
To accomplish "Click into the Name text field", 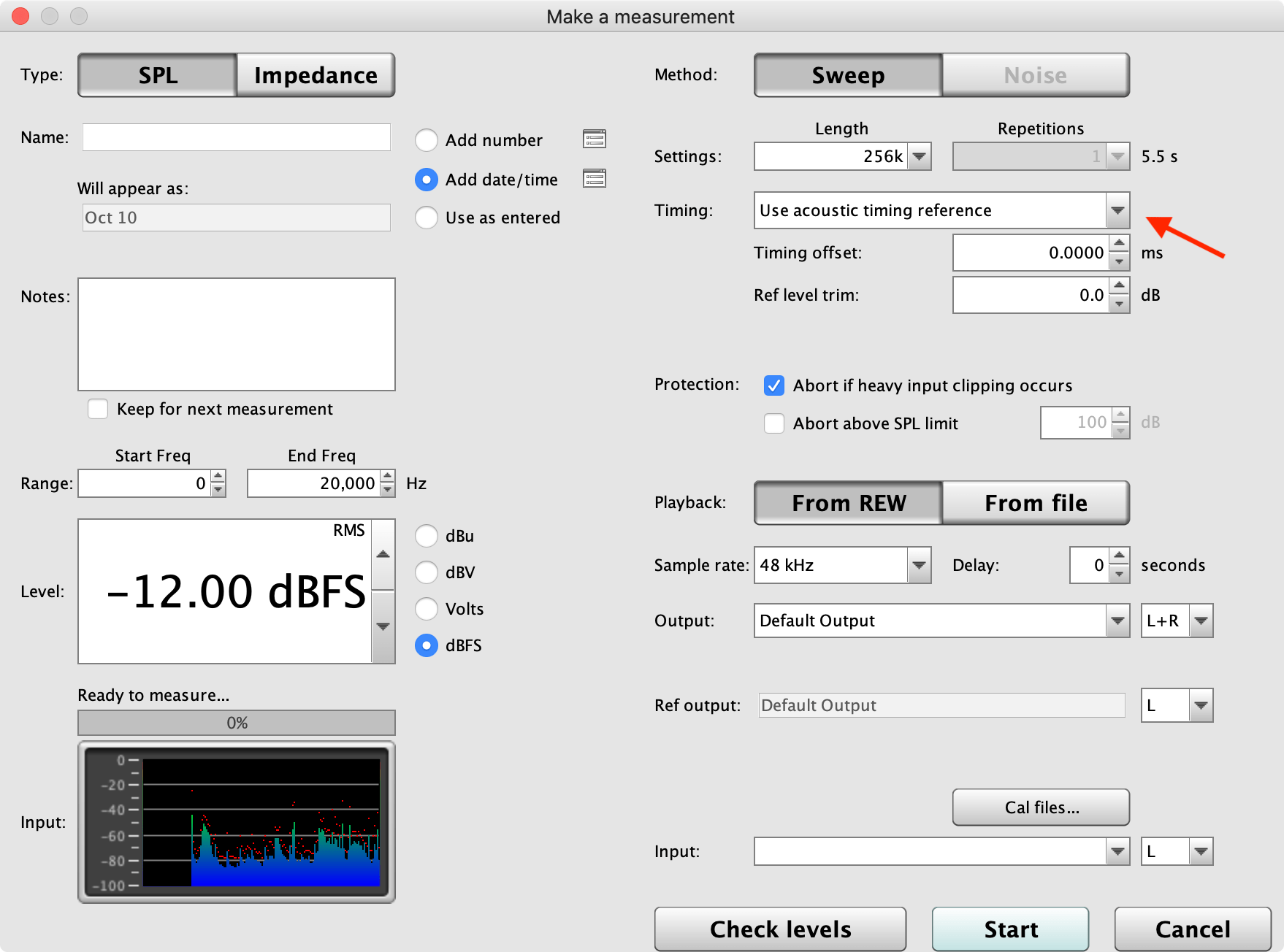I will click(236, 137).
